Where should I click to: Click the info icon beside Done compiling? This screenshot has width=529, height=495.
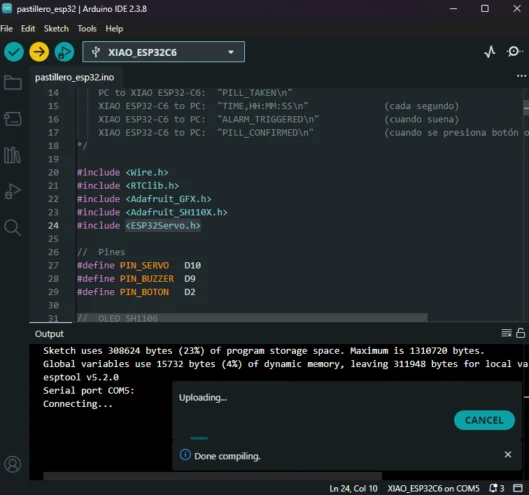(185, 455)
